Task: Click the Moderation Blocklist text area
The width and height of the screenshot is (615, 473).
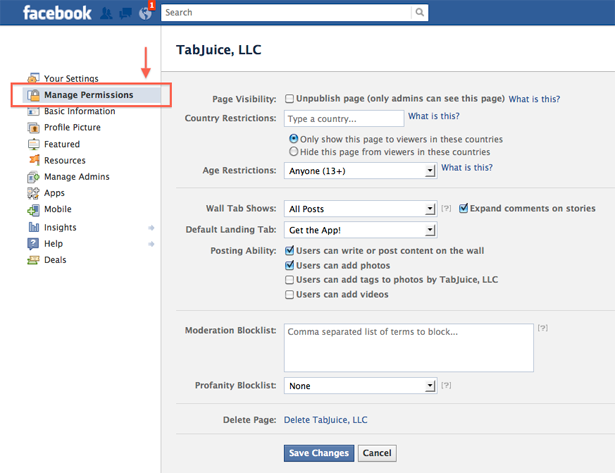Action: pos(409,347)
